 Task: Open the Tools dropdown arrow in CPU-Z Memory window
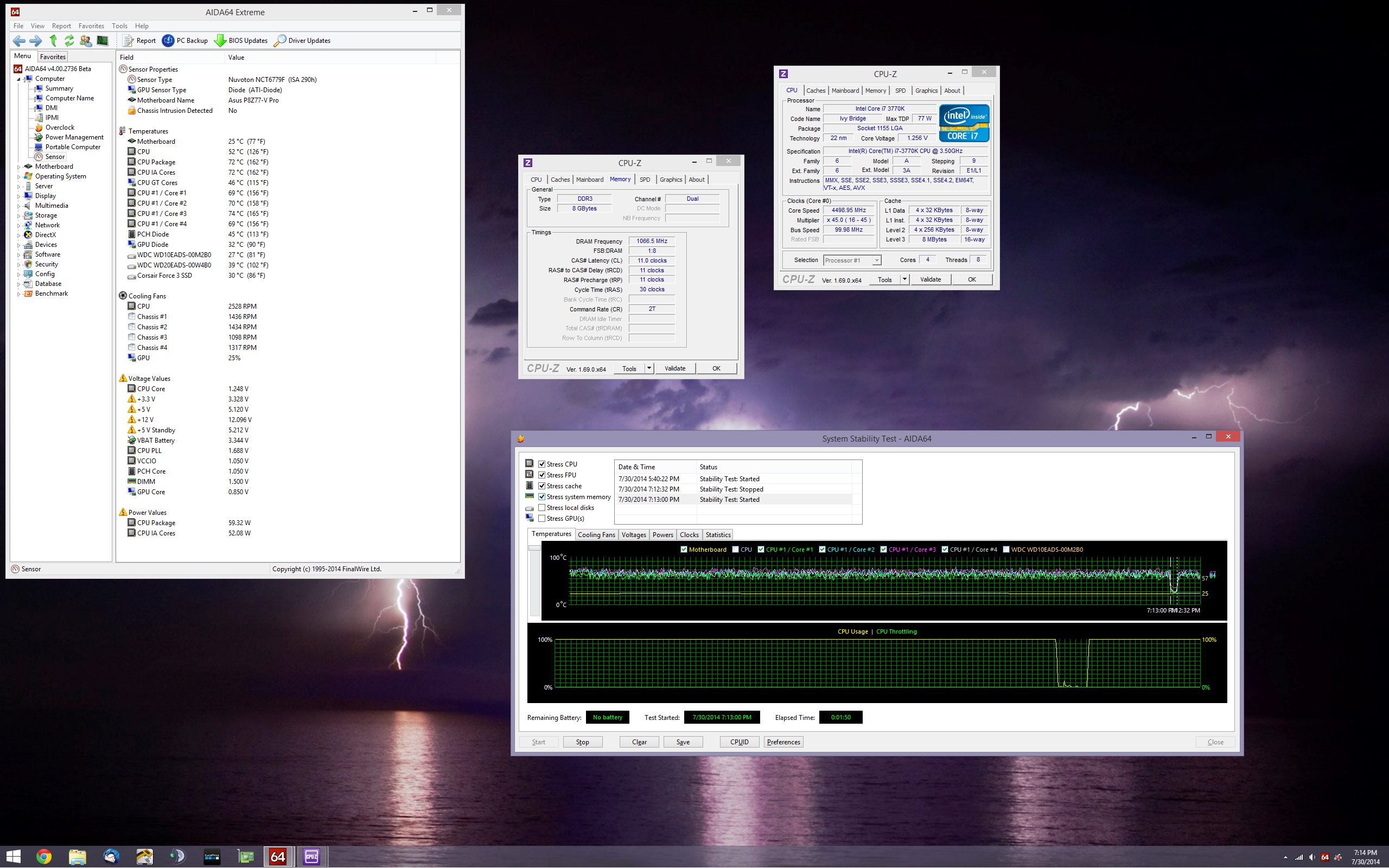(649, 368)
